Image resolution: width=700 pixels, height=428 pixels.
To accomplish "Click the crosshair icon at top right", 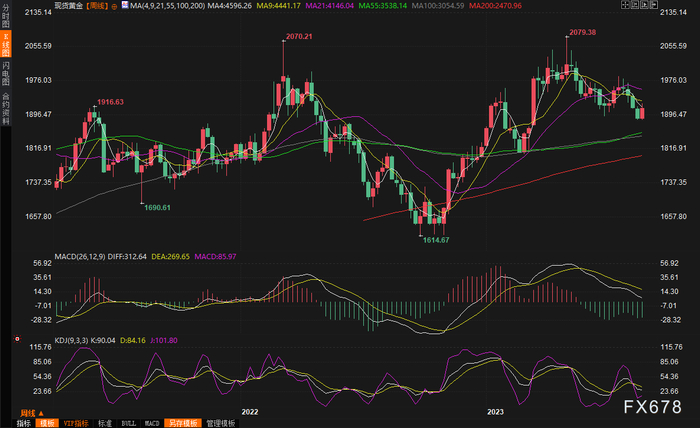I will pyautogui.click(x=625, y=5).
